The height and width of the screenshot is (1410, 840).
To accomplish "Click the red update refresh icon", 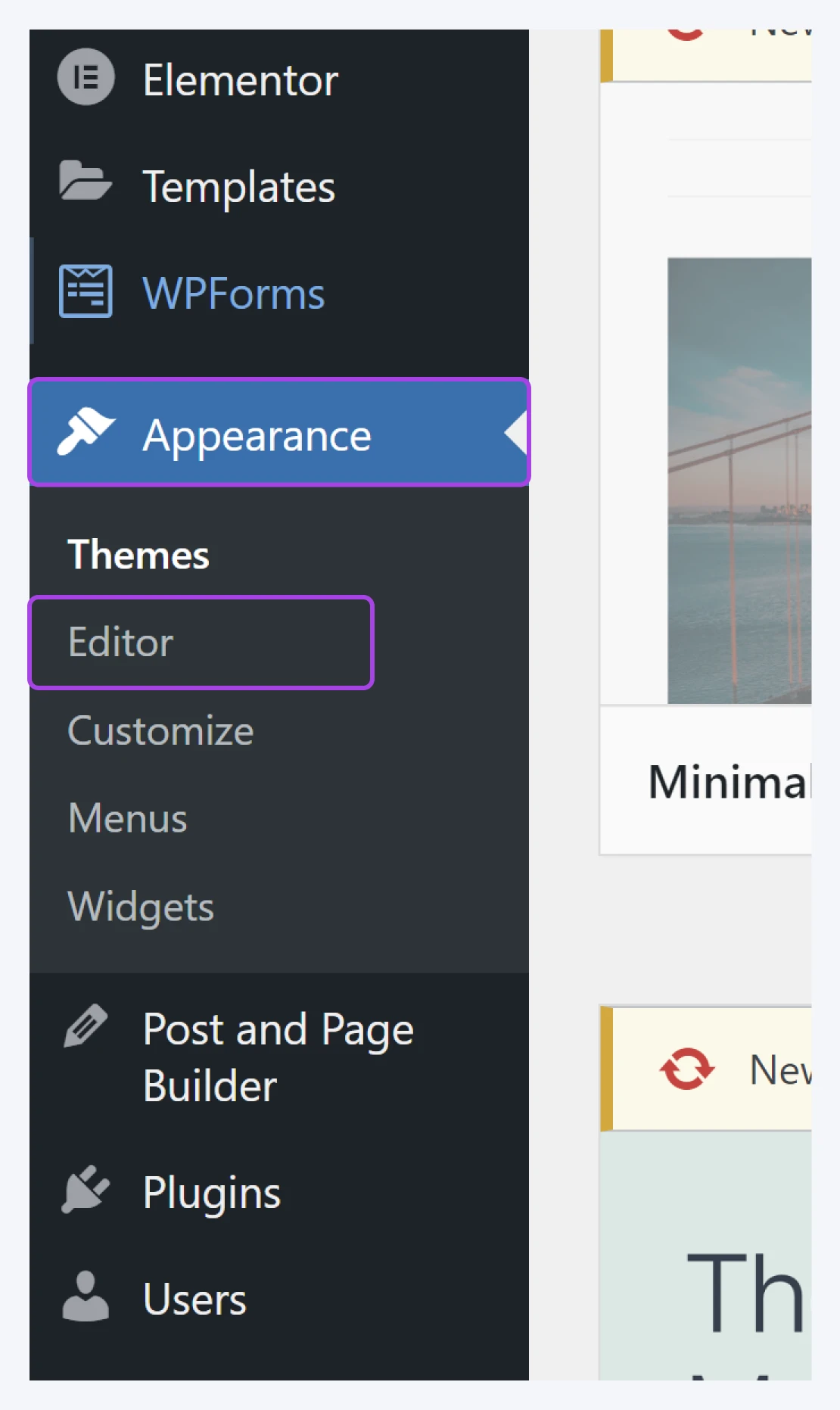I will coord(686,1069).
